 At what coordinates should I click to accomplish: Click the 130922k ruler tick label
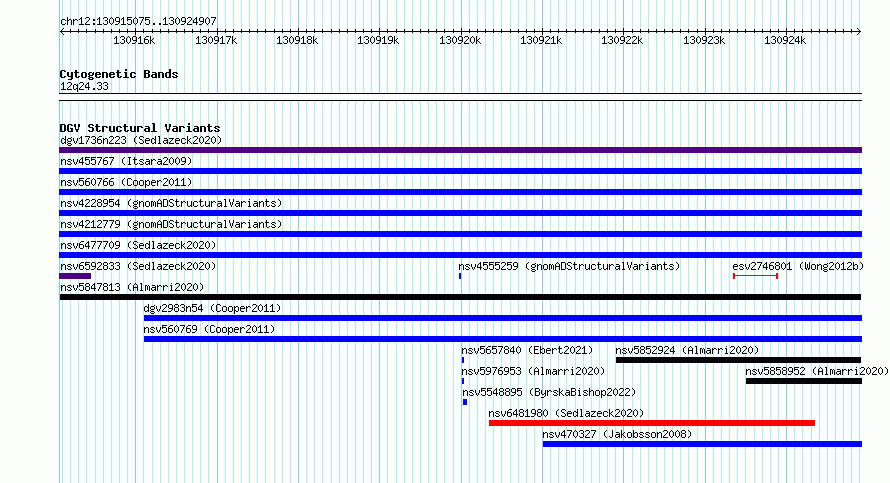pos(622,40)
